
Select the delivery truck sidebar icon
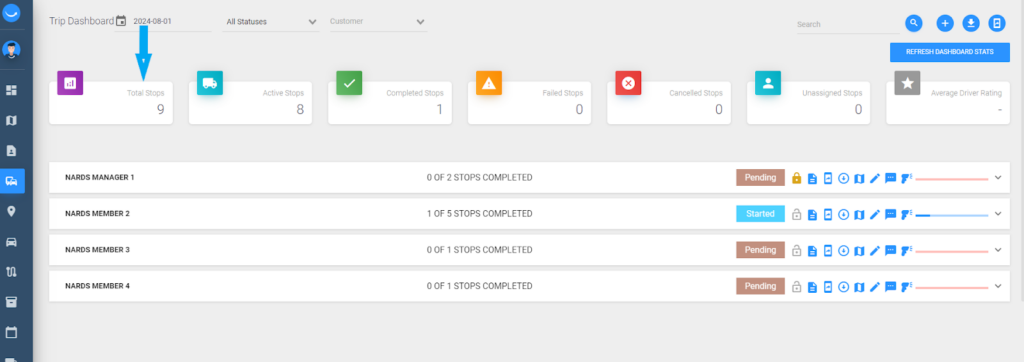pos(11,181)
